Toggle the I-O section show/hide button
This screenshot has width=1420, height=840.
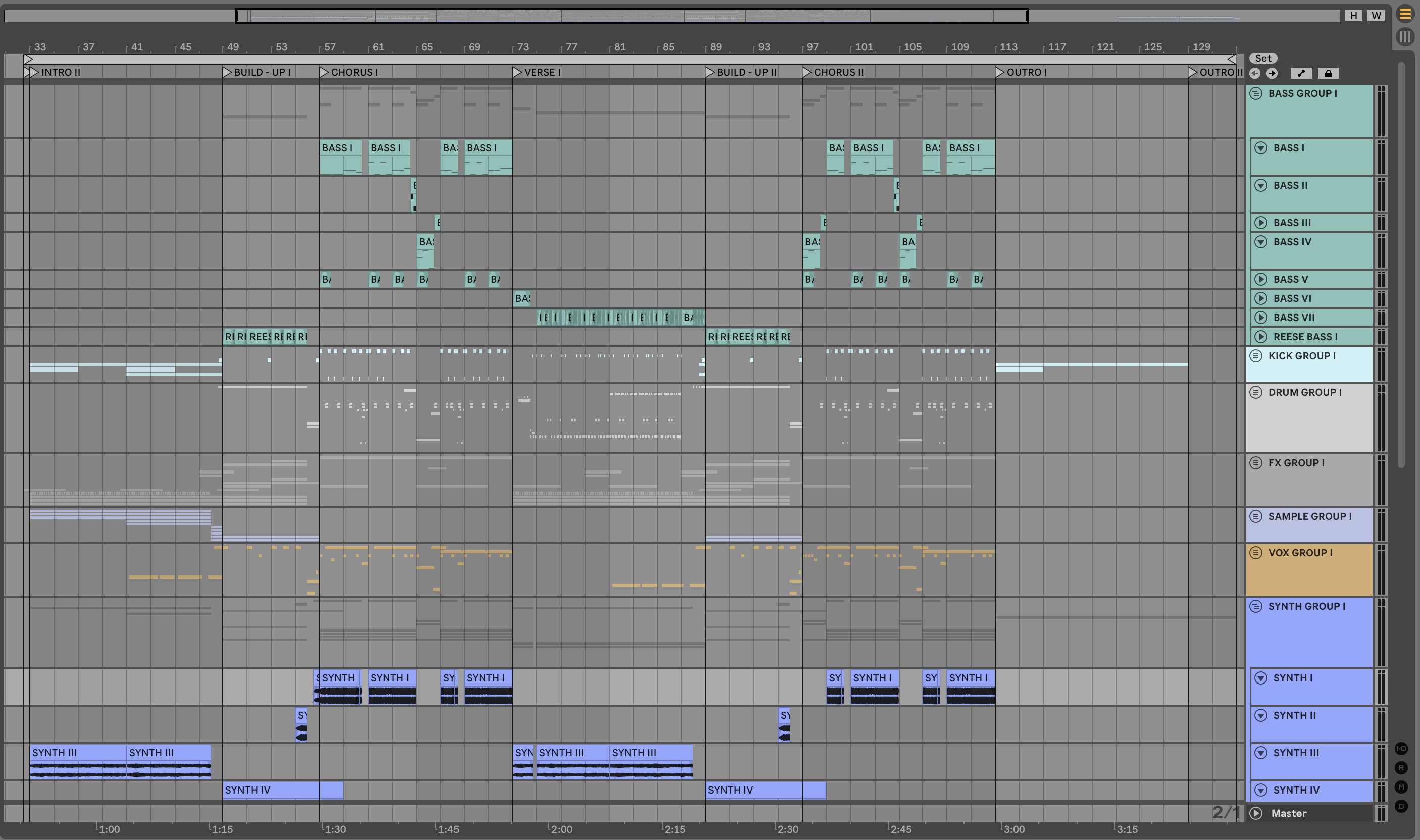click(1401, 748)
